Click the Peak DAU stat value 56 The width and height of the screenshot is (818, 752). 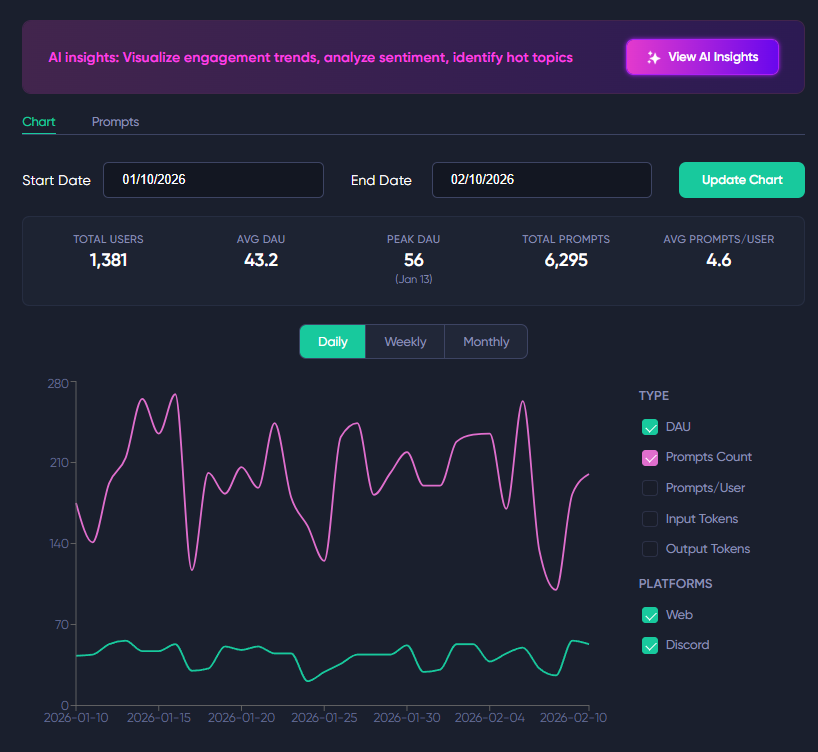[x=414, y=260]
